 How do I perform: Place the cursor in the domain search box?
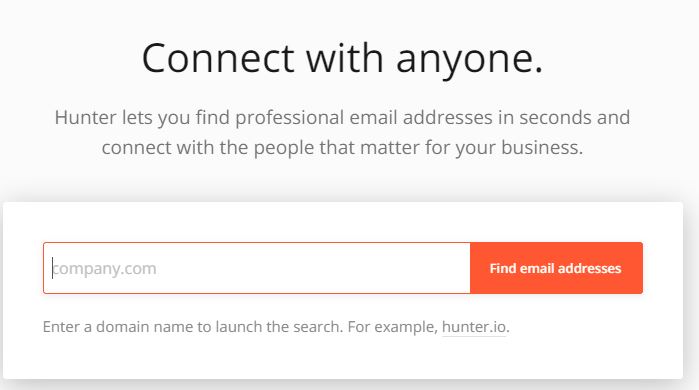click(257, 268)
